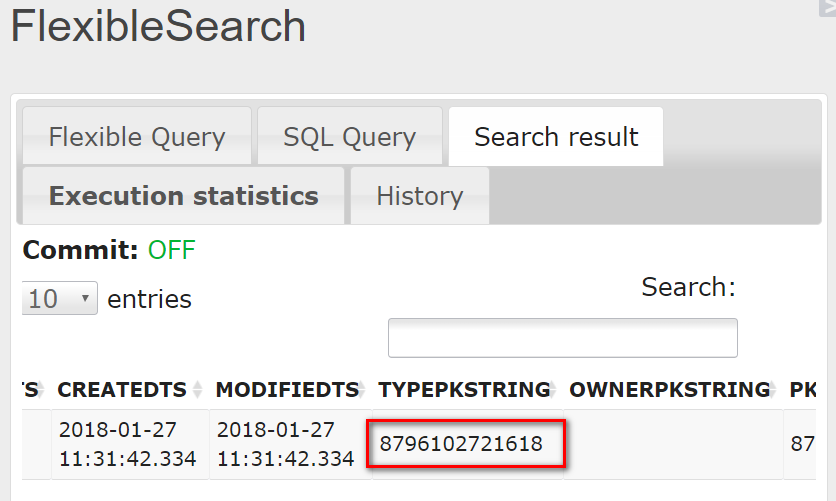The image size is (836, 501).
Task: Click the Commit OFF status text
Action: pos(172,250)
